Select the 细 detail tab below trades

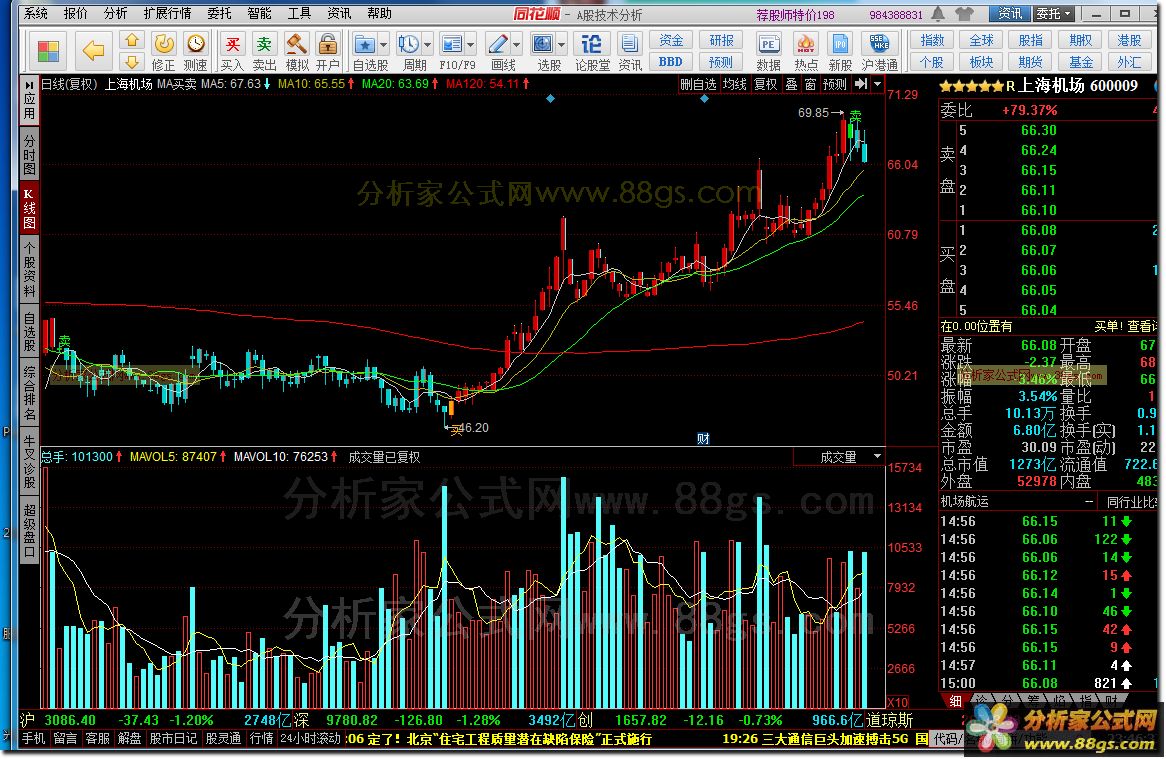[x=955, y=701]
